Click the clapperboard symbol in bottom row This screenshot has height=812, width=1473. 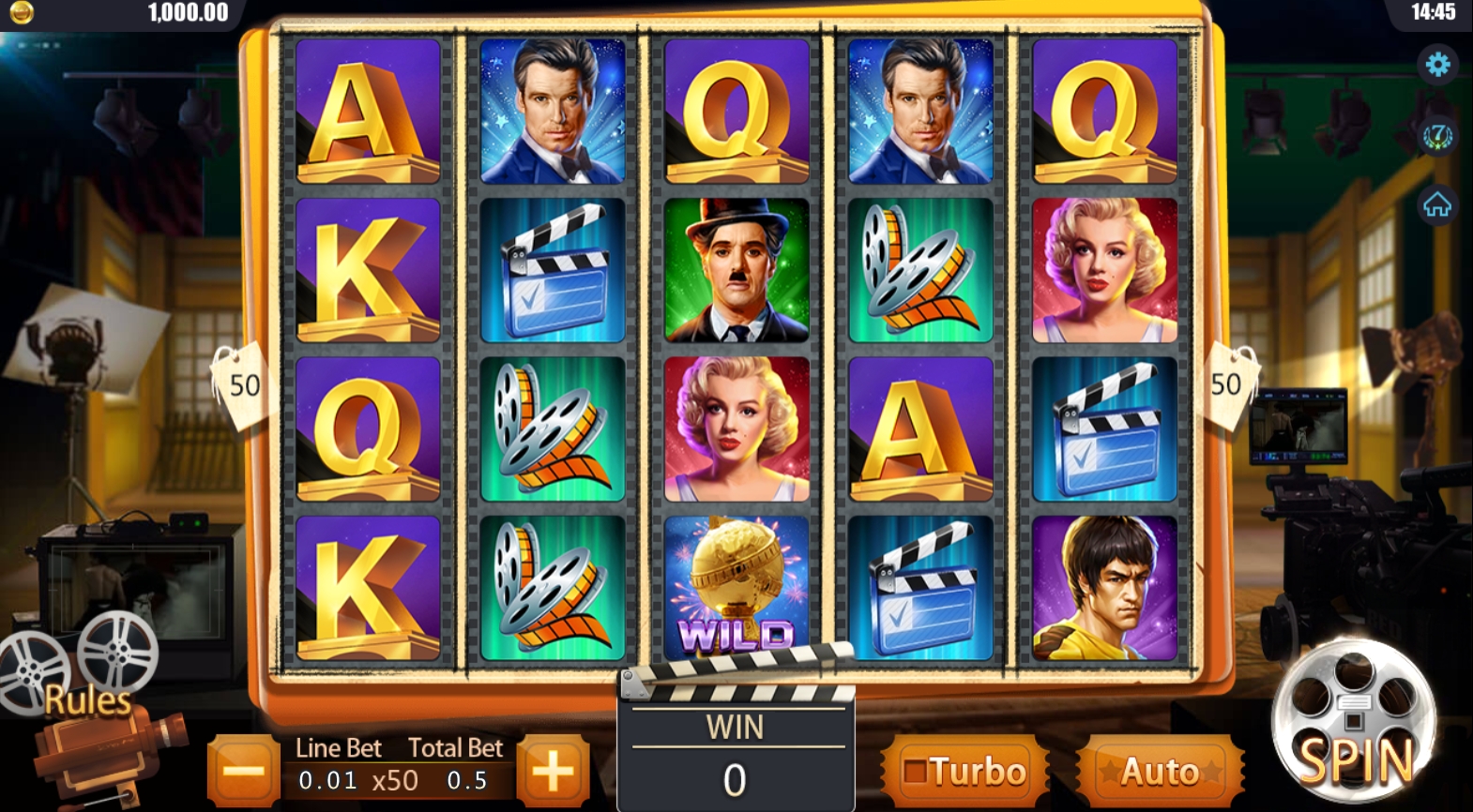920,588
